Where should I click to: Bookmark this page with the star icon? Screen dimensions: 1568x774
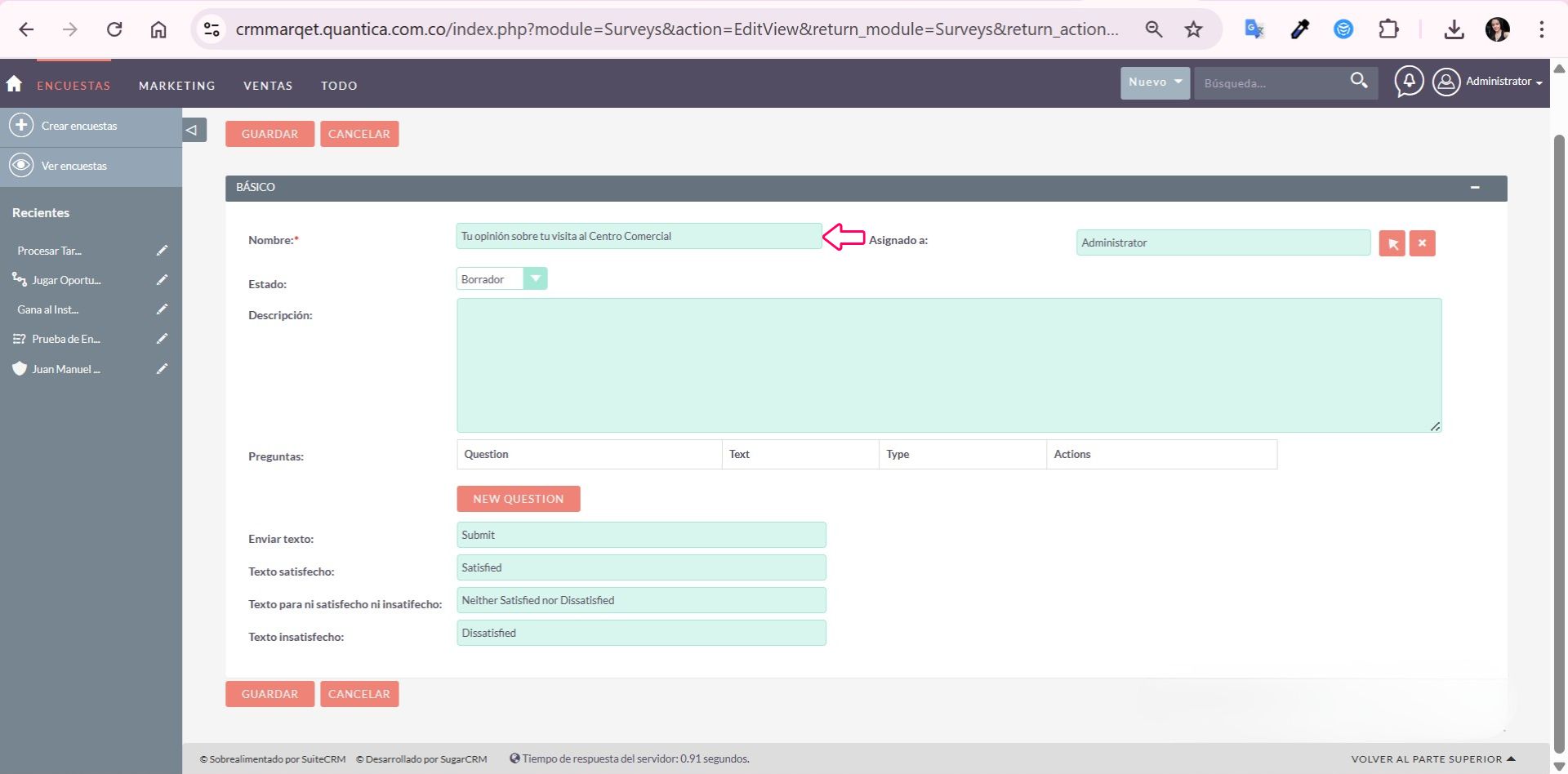(x=1193, y=29)
